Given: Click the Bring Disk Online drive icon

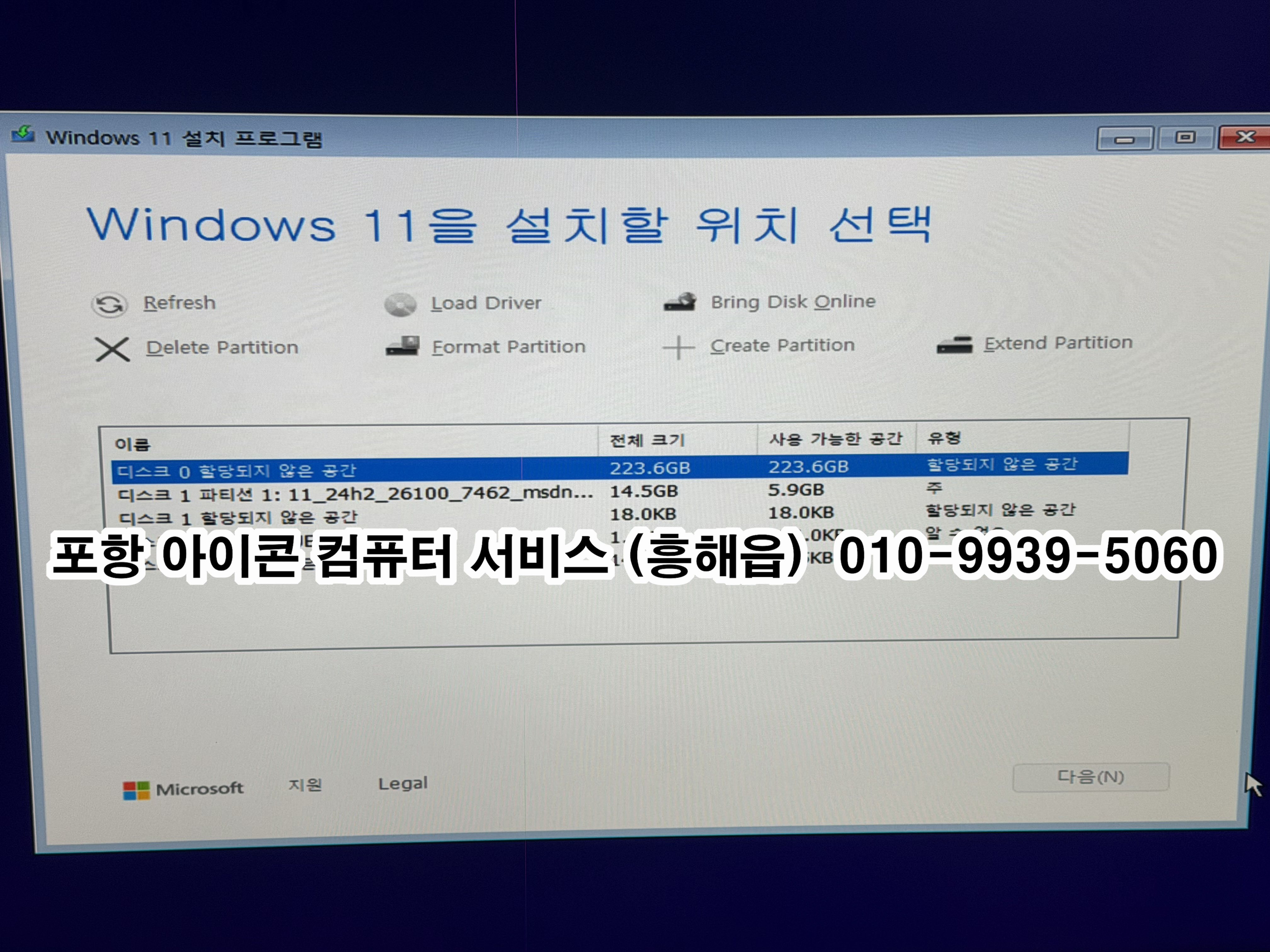Looking at the screenshot, I should click(680, 302).
